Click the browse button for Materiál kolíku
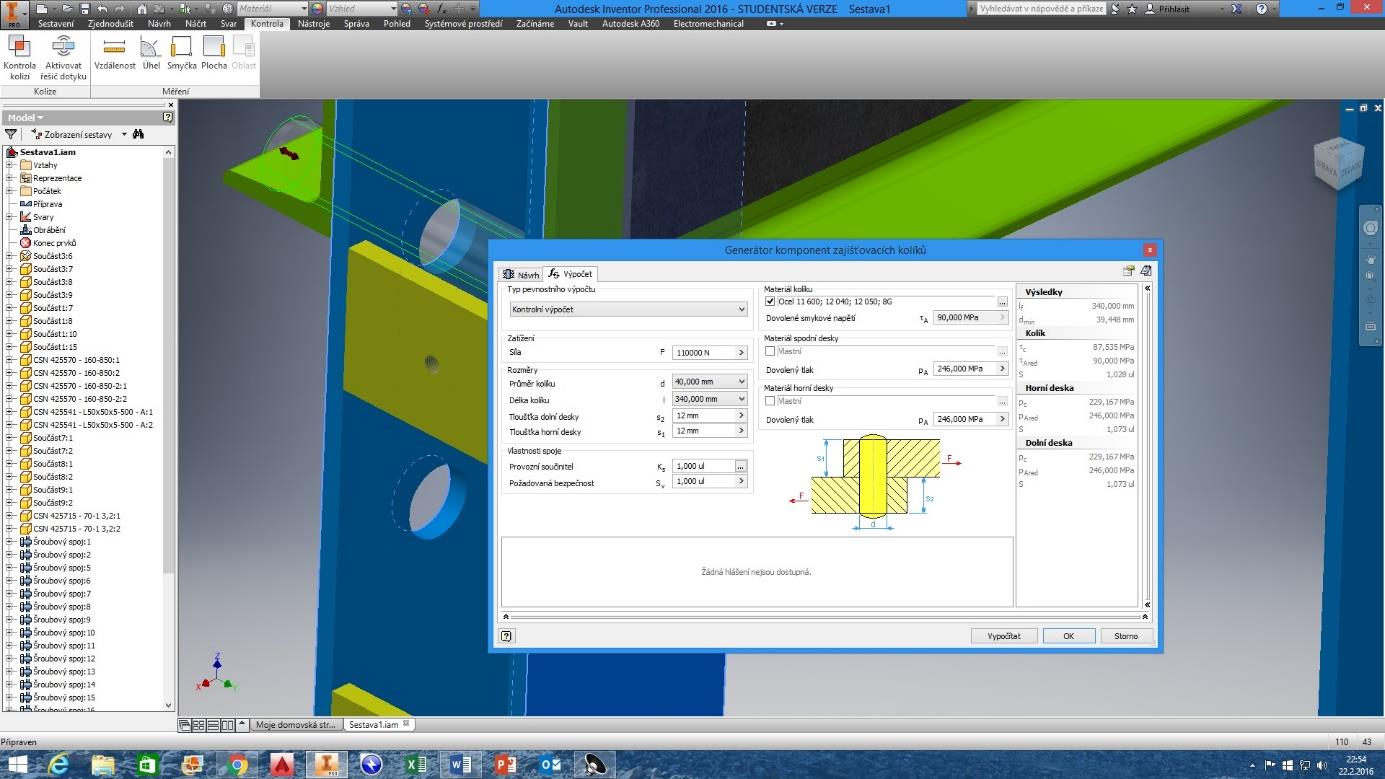This screenshot has height=779, width=1385. pyautogui.click(x=1002, y=301)
